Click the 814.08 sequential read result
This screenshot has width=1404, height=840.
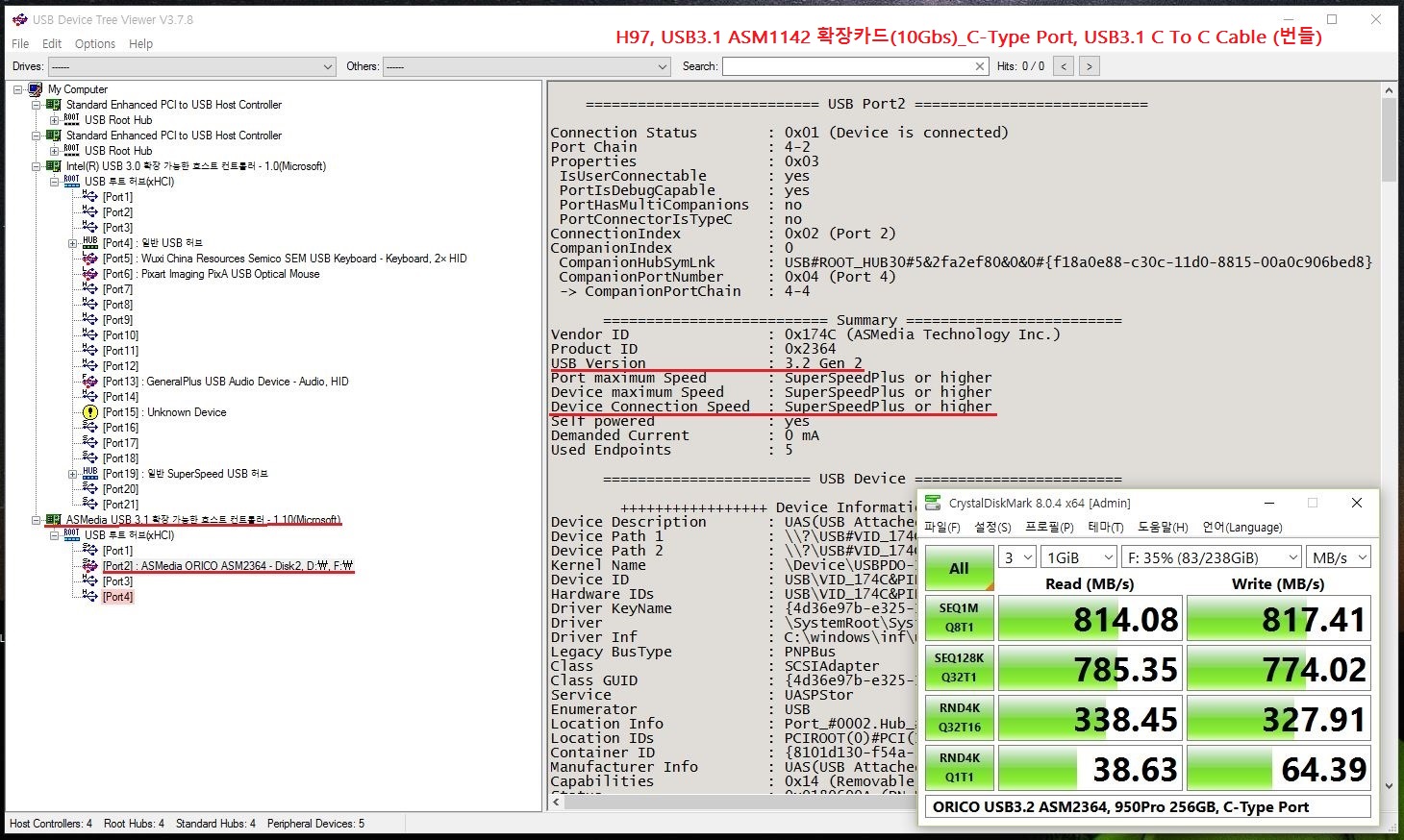[x=1089, y=619]
